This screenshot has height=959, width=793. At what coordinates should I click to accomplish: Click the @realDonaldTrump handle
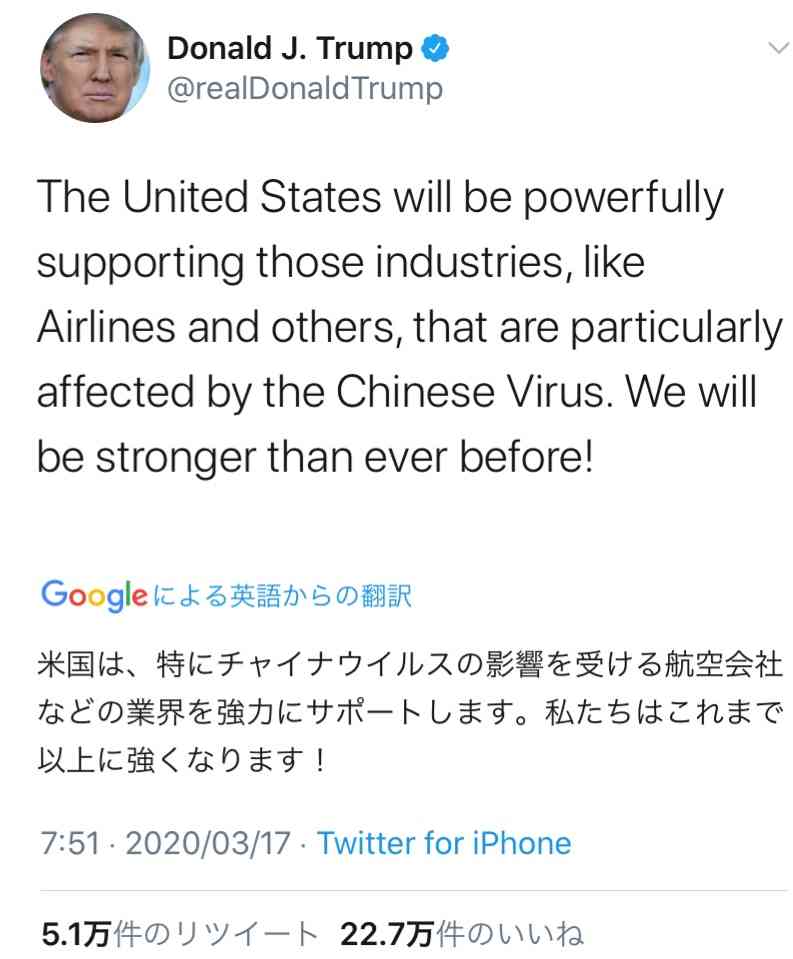[304, 89]
